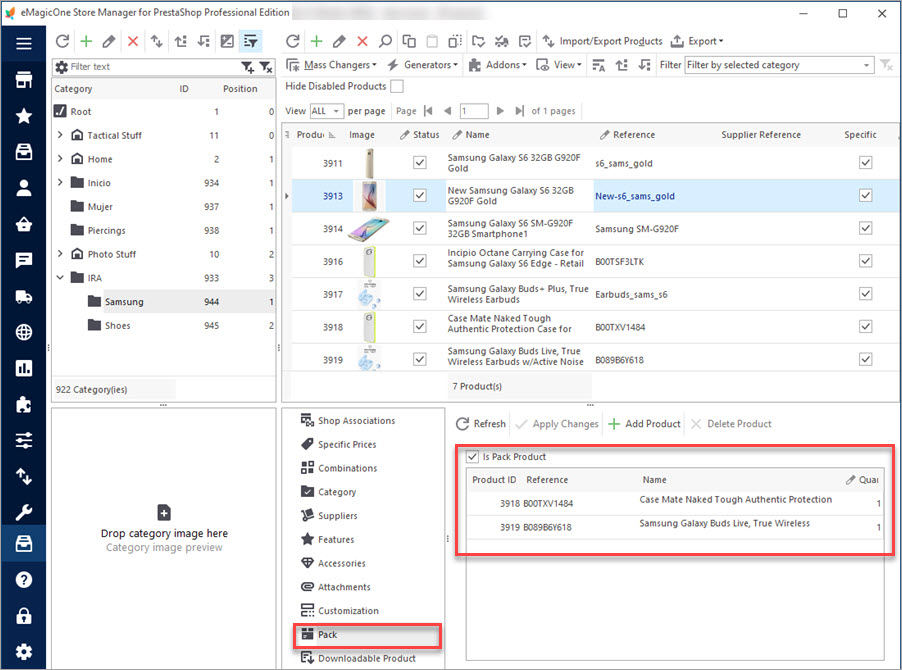Toggle status checkbox for product 3913
Screen dimensions: 902x670
(420, 196)
